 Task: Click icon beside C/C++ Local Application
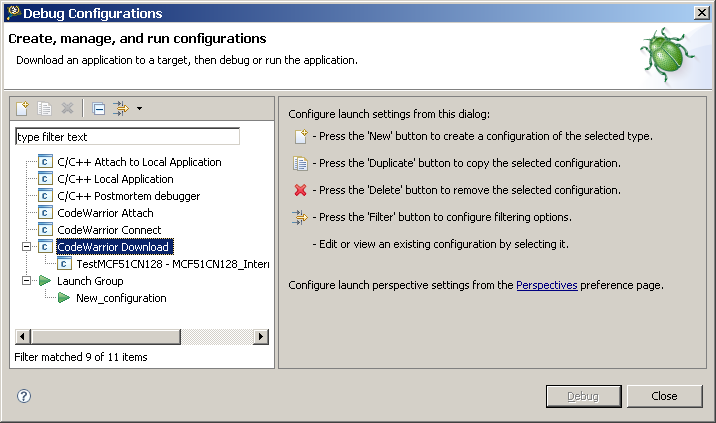pos(45,179)
